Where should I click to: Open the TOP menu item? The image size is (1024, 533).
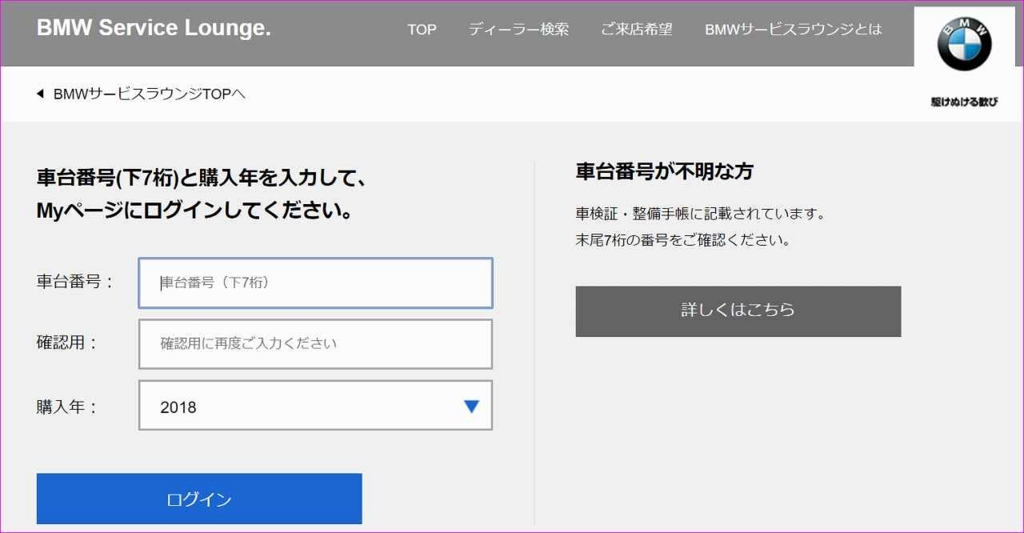(x=421, y=29)
